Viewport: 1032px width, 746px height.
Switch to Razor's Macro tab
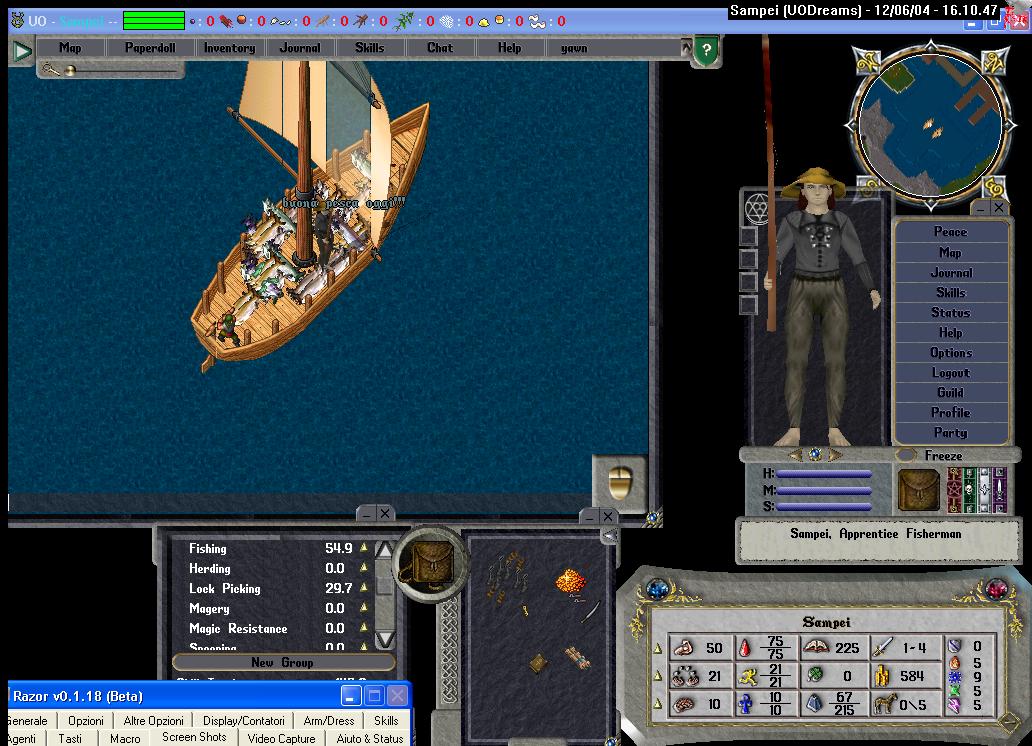[125, 739]
